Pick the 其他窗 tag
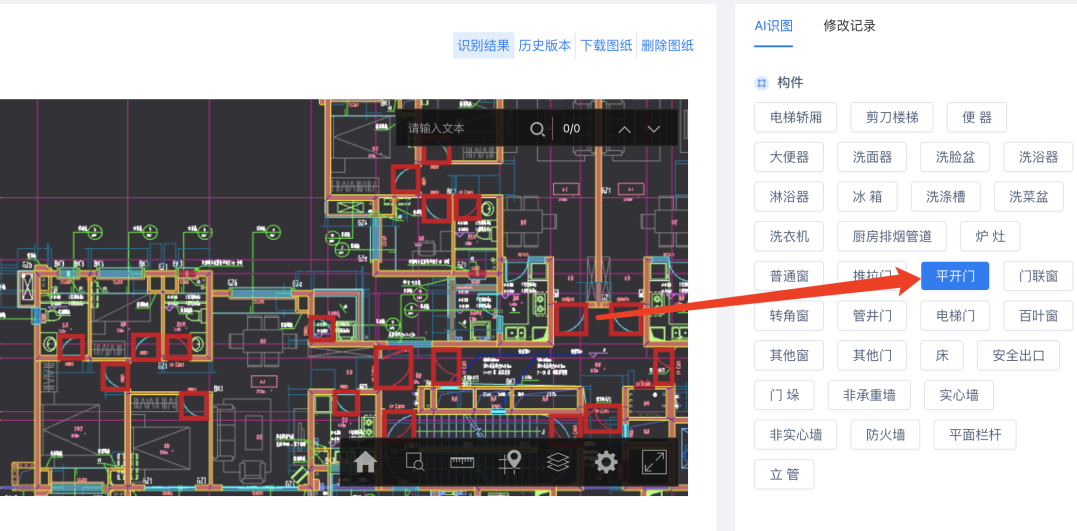Viewport: 1077px width, 531px height. click(789, 355)
